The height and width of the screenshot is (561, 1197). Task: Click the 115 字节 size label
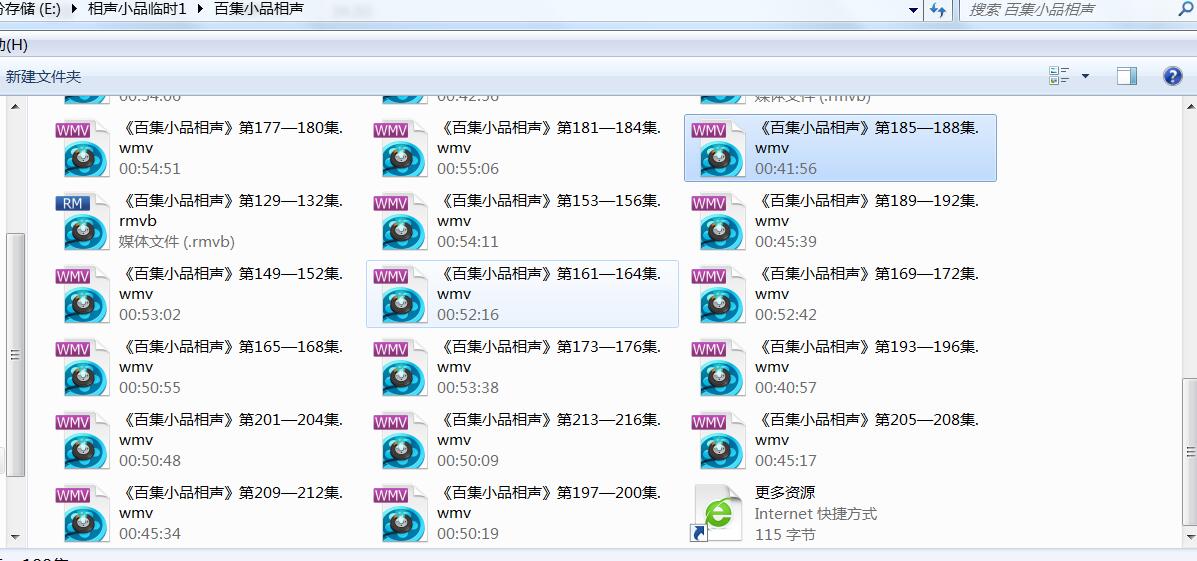[x=786, y=534]
